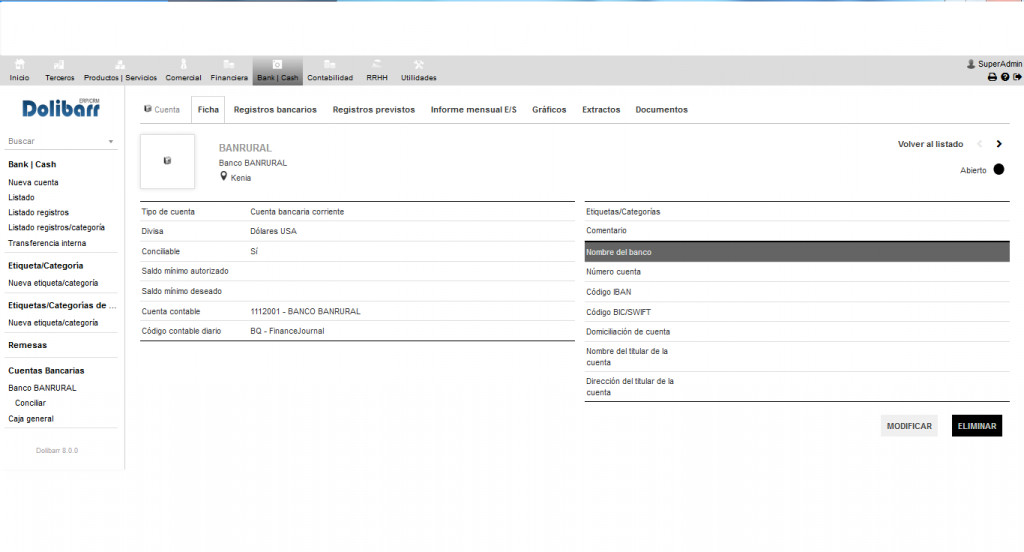
Task: Click the Volver al listado link
Action: (x=930, y=144)
